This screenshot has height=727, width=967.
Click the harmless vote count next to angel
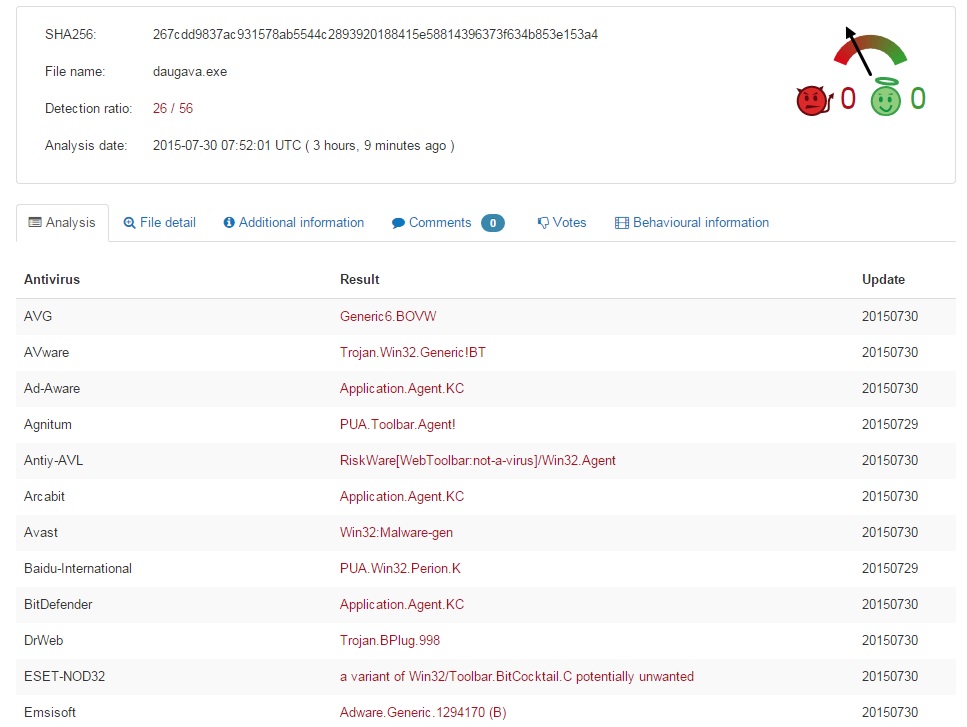[x=918, y=99]
